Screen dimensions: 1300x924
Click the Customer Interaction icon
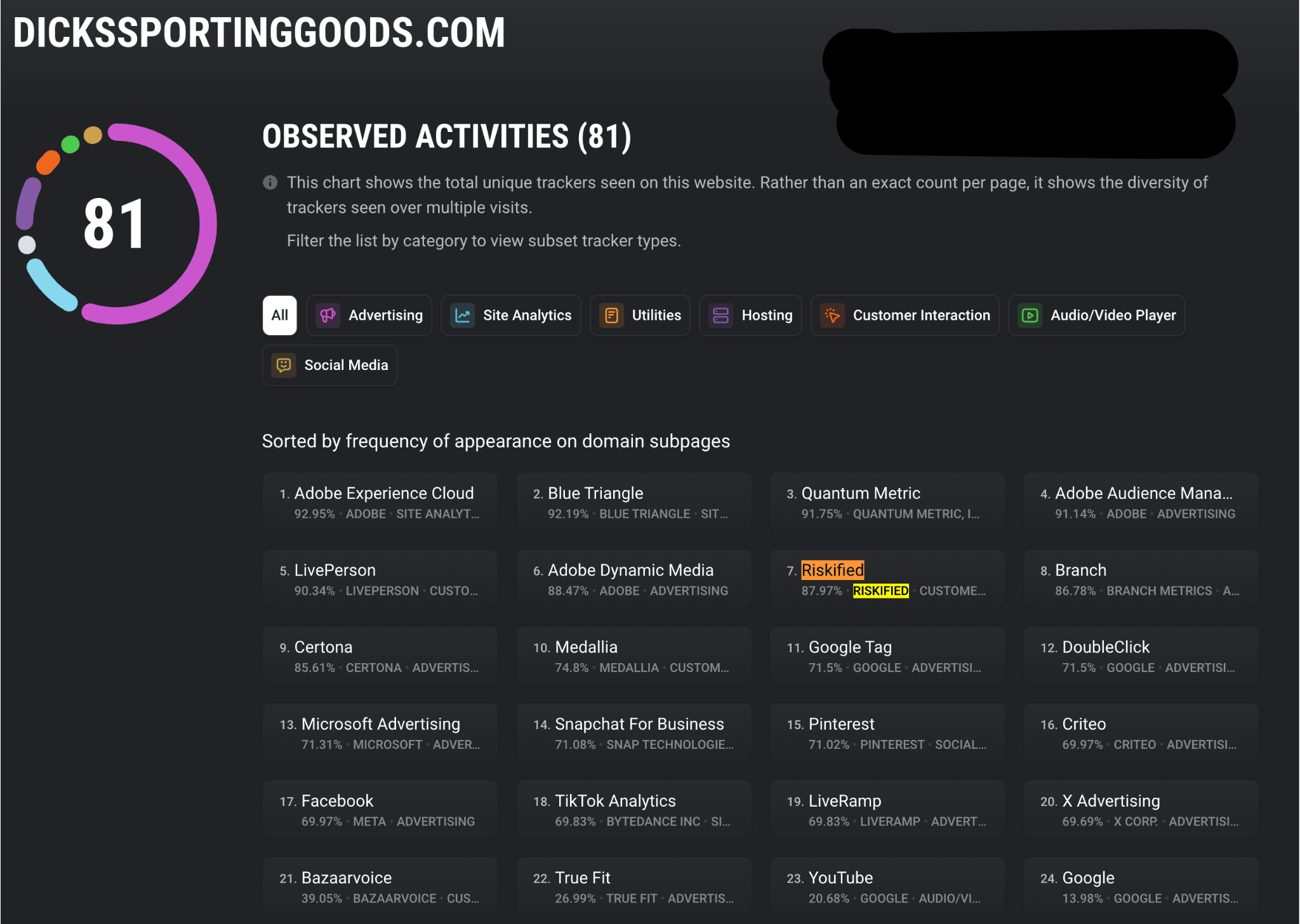[833, 315]
